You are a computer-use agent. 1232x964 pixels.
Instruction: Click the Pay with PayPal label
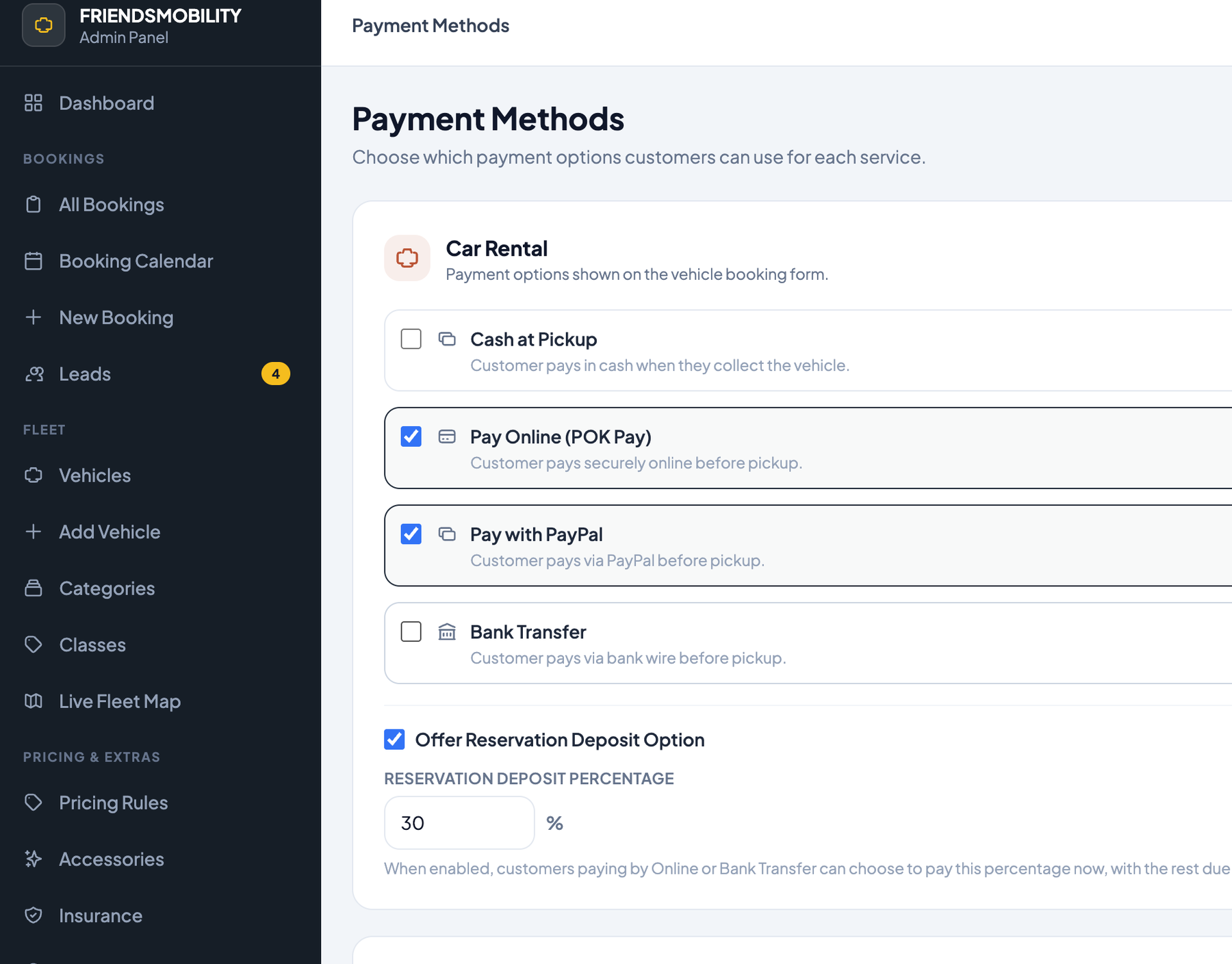(536, 534)
